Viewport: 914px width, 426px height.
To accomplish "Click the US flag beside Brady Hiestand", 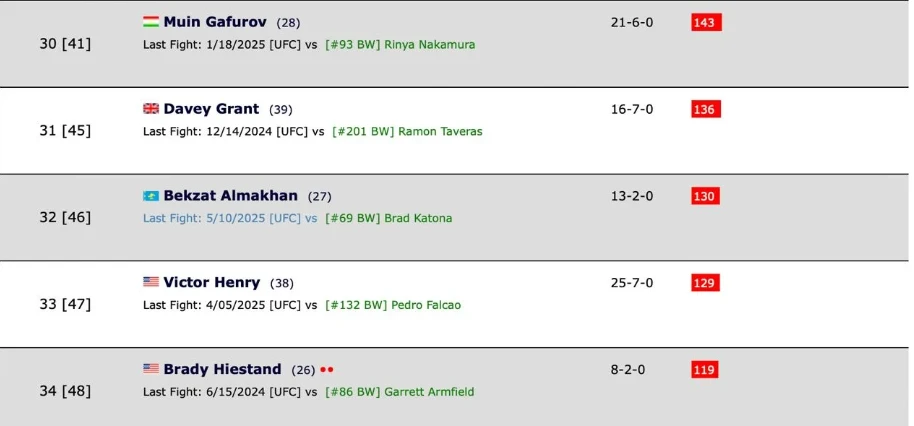I will [x=150, y=369].
